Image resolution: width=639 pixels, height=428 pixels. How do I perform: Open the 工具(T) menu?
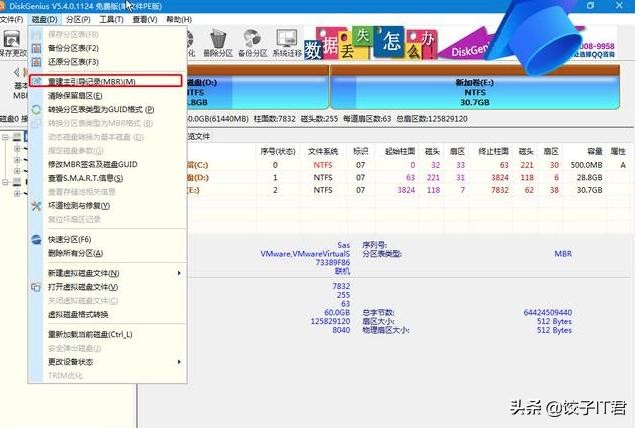[x=112, y=19]
